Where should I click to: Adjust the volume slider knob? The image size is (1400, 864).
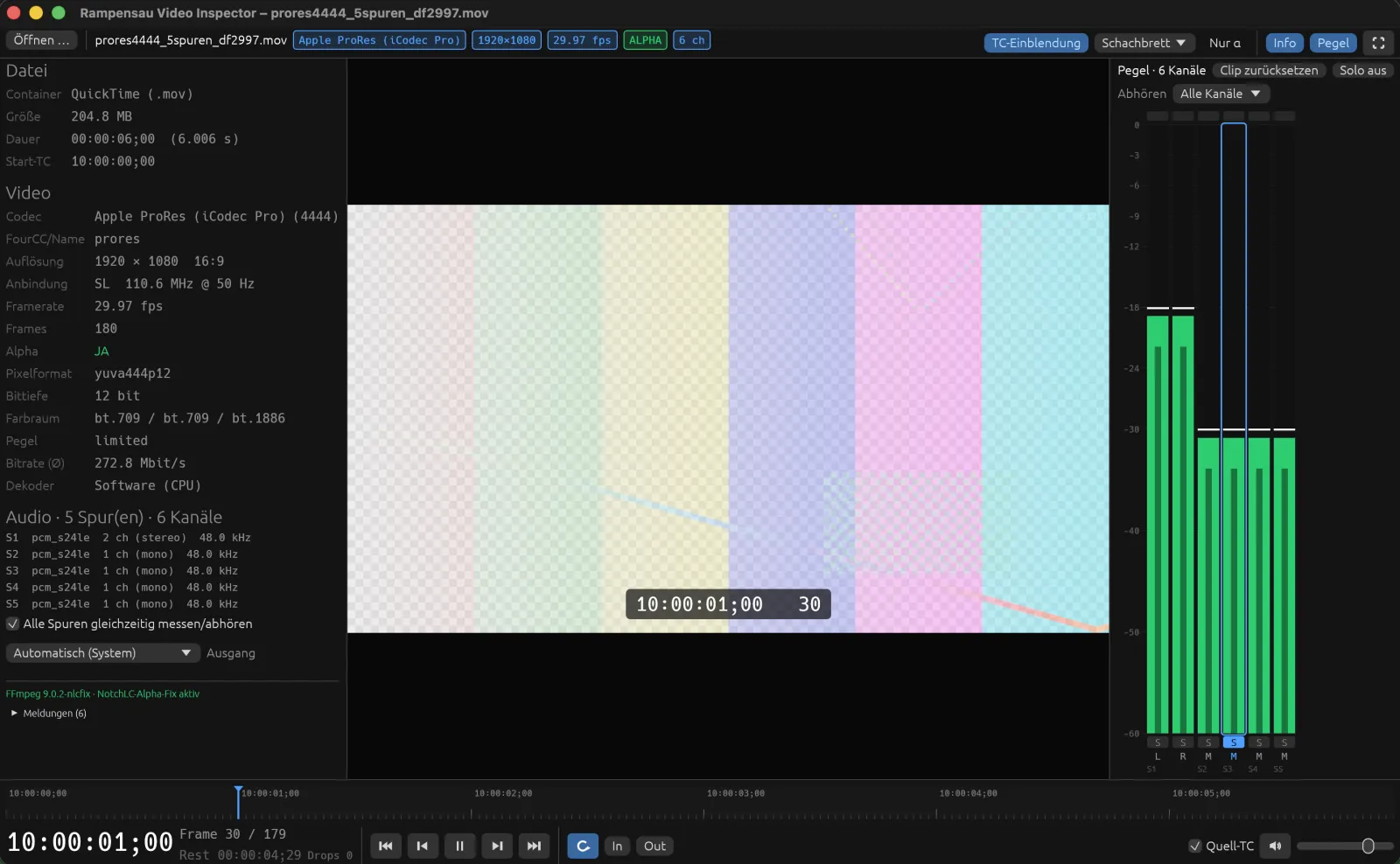click(1368, 846)
